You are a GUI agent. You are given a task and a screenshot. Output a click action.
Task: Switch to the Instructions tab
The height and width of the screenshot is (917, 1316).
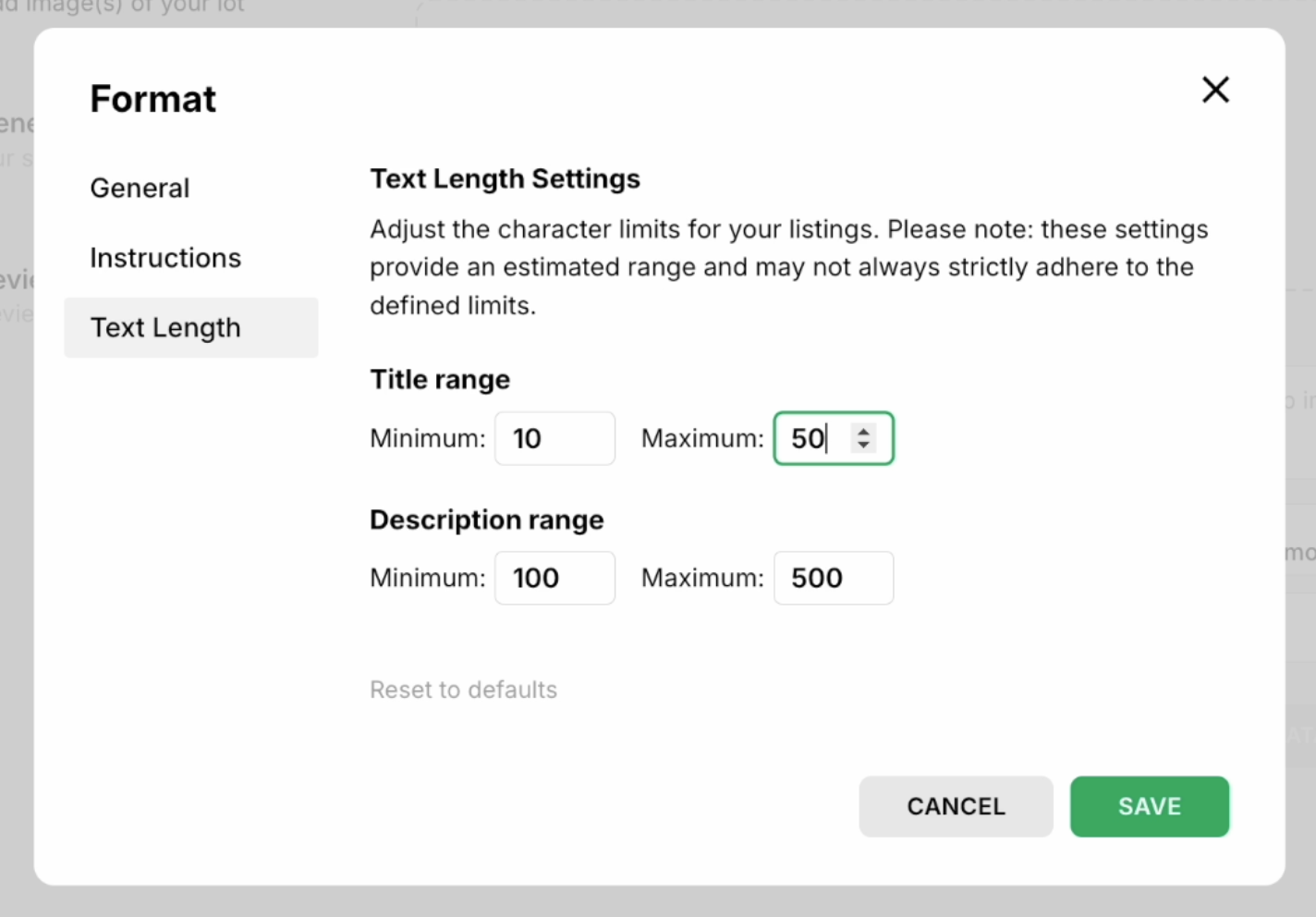tap(165, 258)
